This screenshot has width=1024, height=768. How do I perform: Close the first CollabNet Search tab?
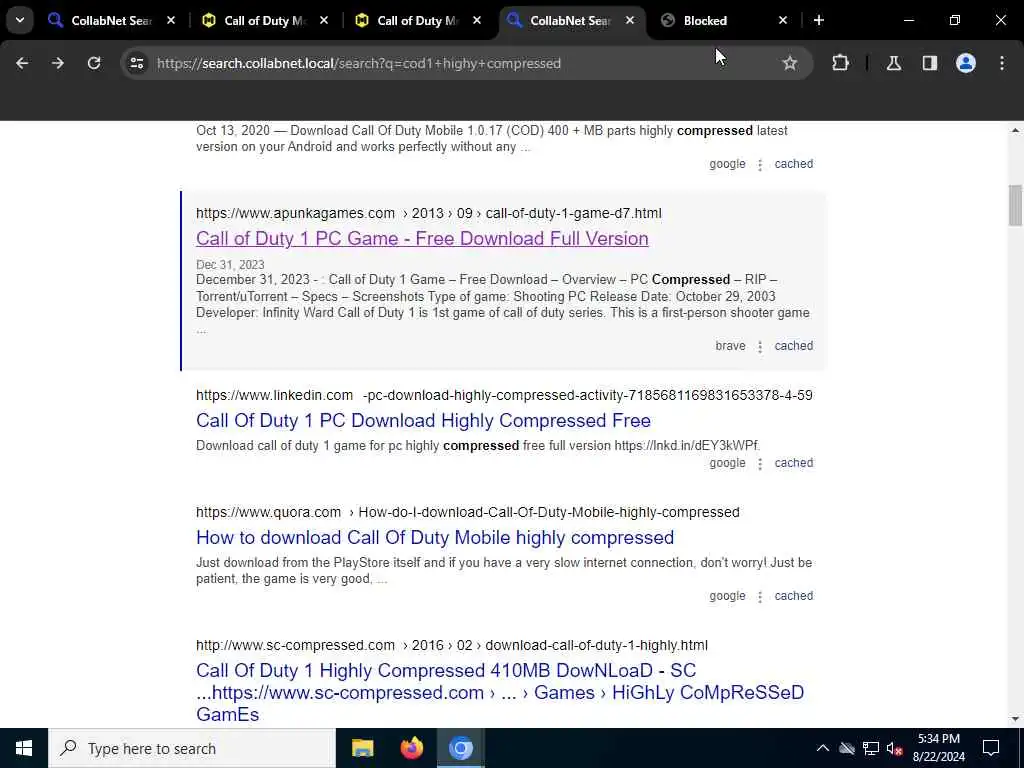click(171, 20)
